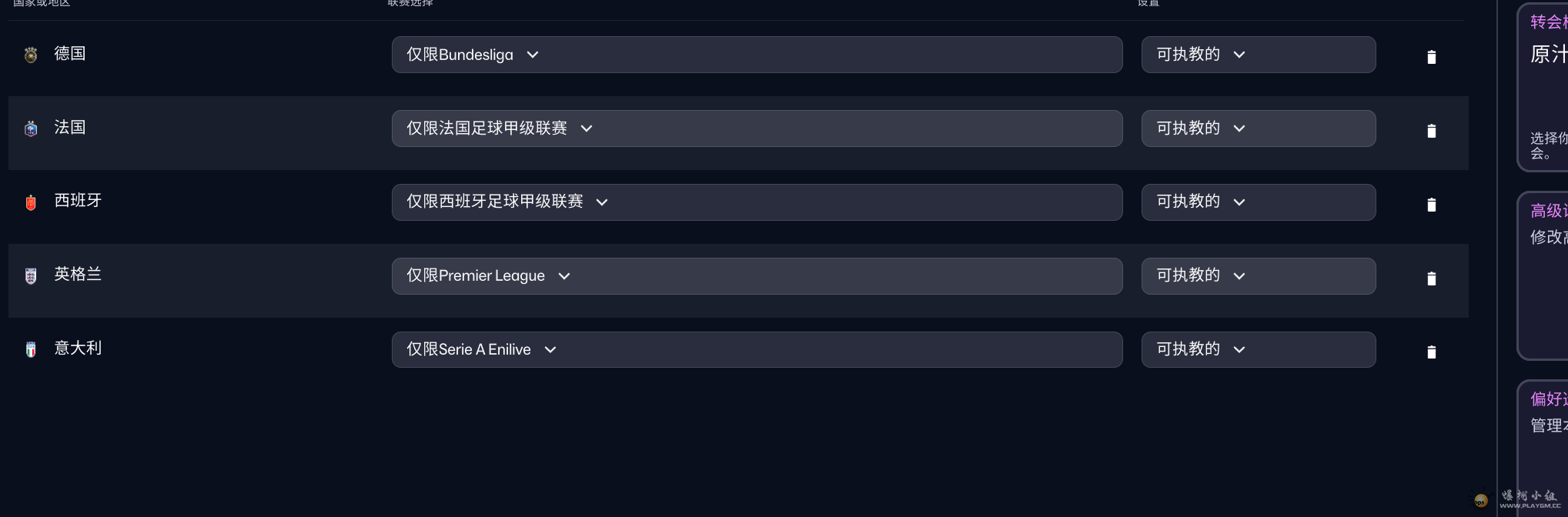The height and width of the screenshot is (517, 1568).
Task: Change 可执教的 setting for Italy
Action: click(x=1258, y=349)
